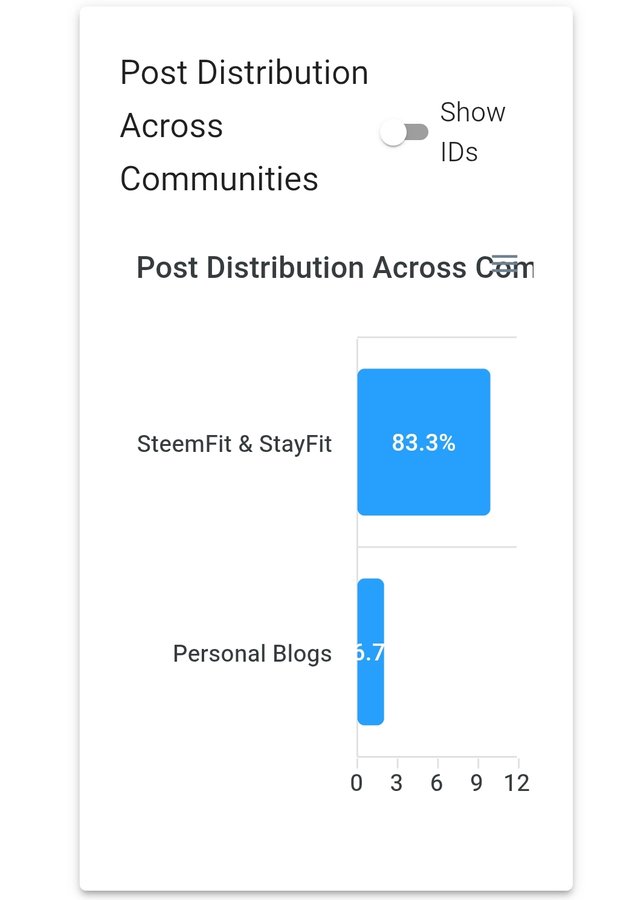Click the truncated 6.7 label on Personal Blogs bar

point(370,653)
